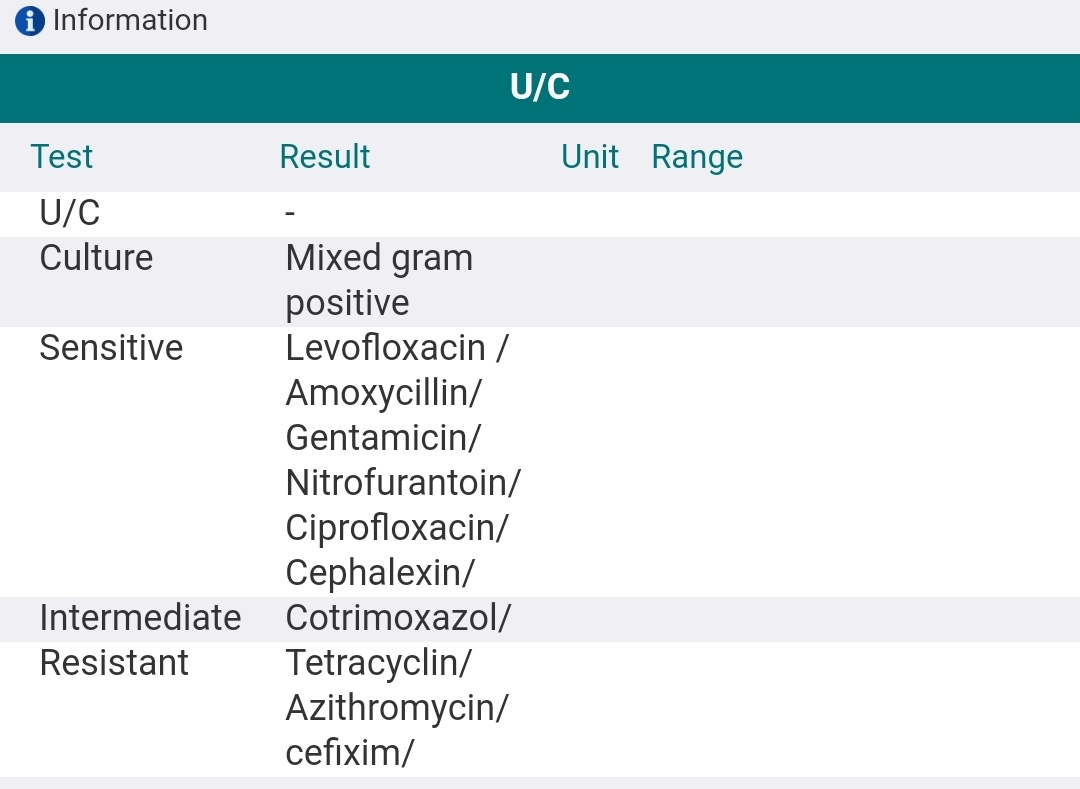Click the Mixed gram positive result
Image resolution: width=1080 pixels, height=789 pixels.
[x=378, y=280]
